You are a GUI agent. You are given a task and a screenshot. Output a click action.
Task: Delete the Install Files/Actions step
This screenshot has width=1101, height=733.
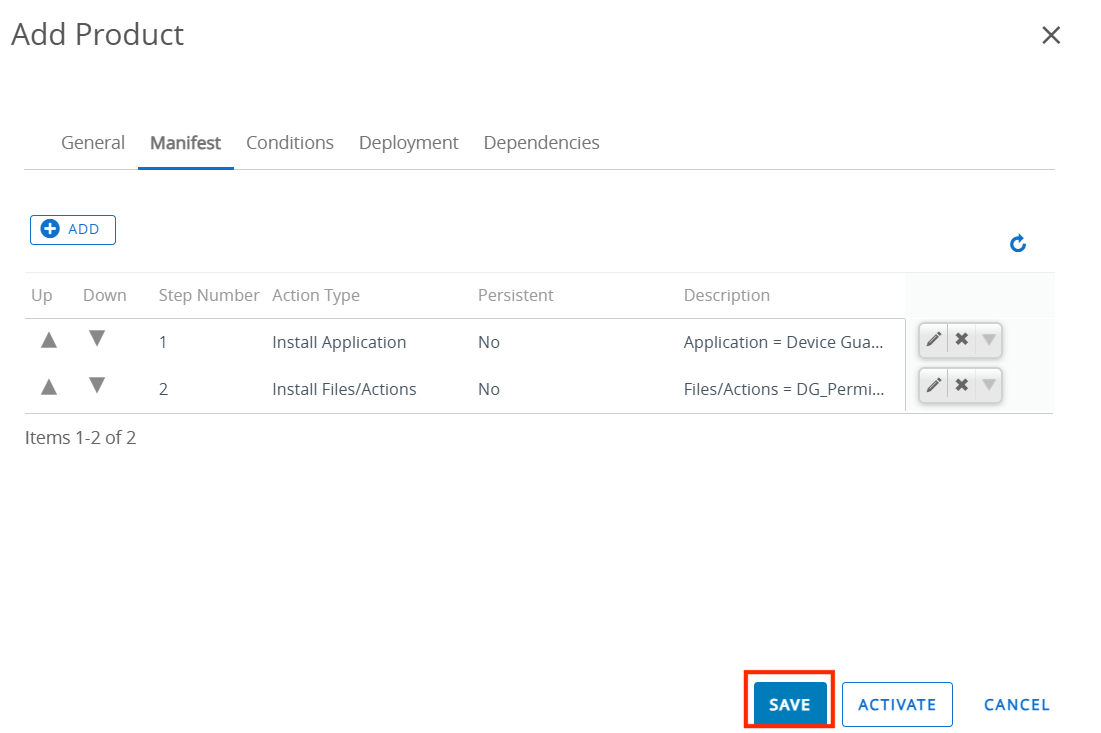pos(961,385)
